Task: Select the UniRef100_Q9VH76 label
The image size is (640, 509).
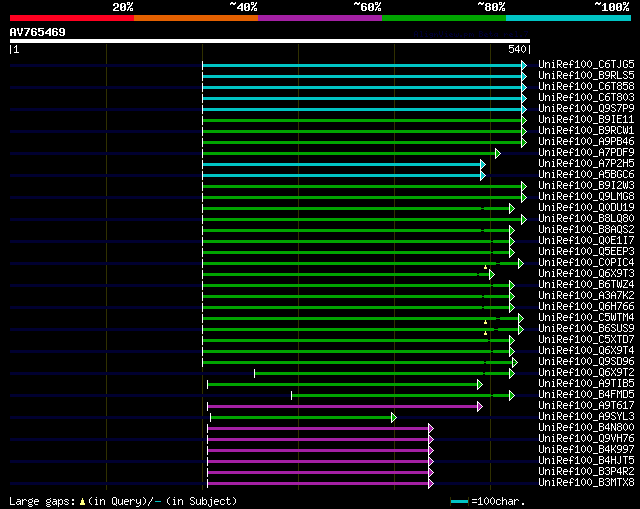Action: pos(586,438)
